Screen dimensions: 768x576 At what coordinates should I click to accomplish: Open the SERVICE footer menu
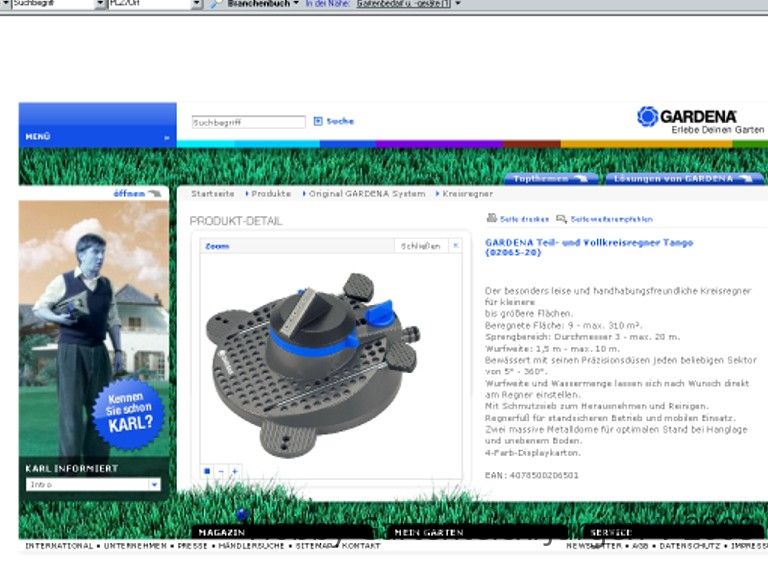coord(673,532)
